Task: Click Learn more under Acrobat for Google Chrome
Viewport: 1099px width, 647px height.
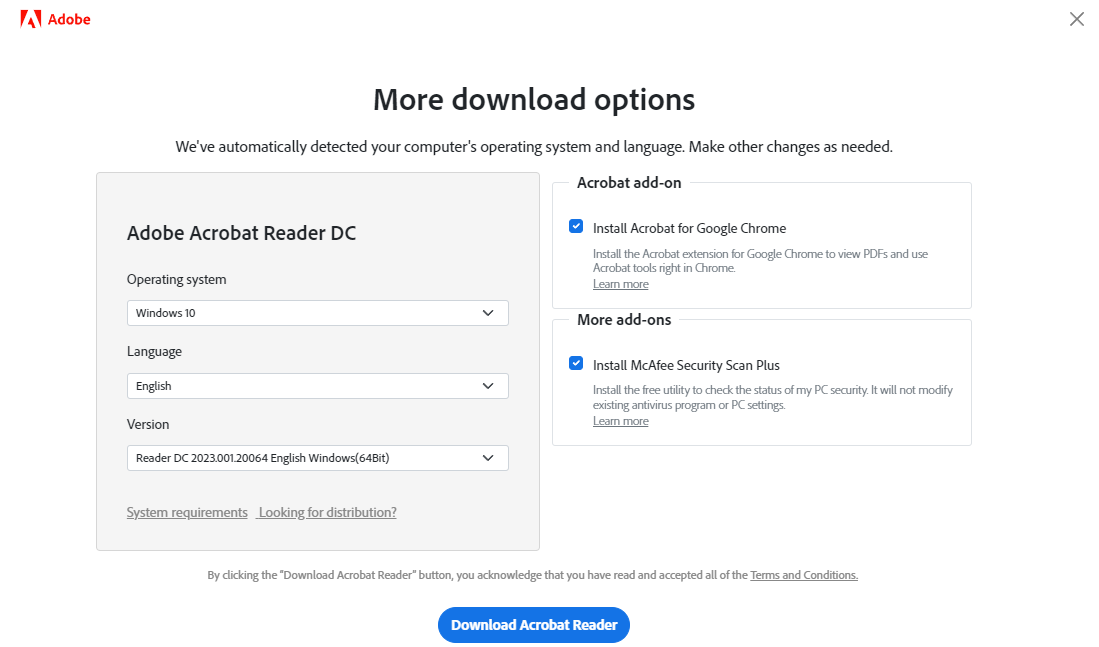Action: click(620, 283)
